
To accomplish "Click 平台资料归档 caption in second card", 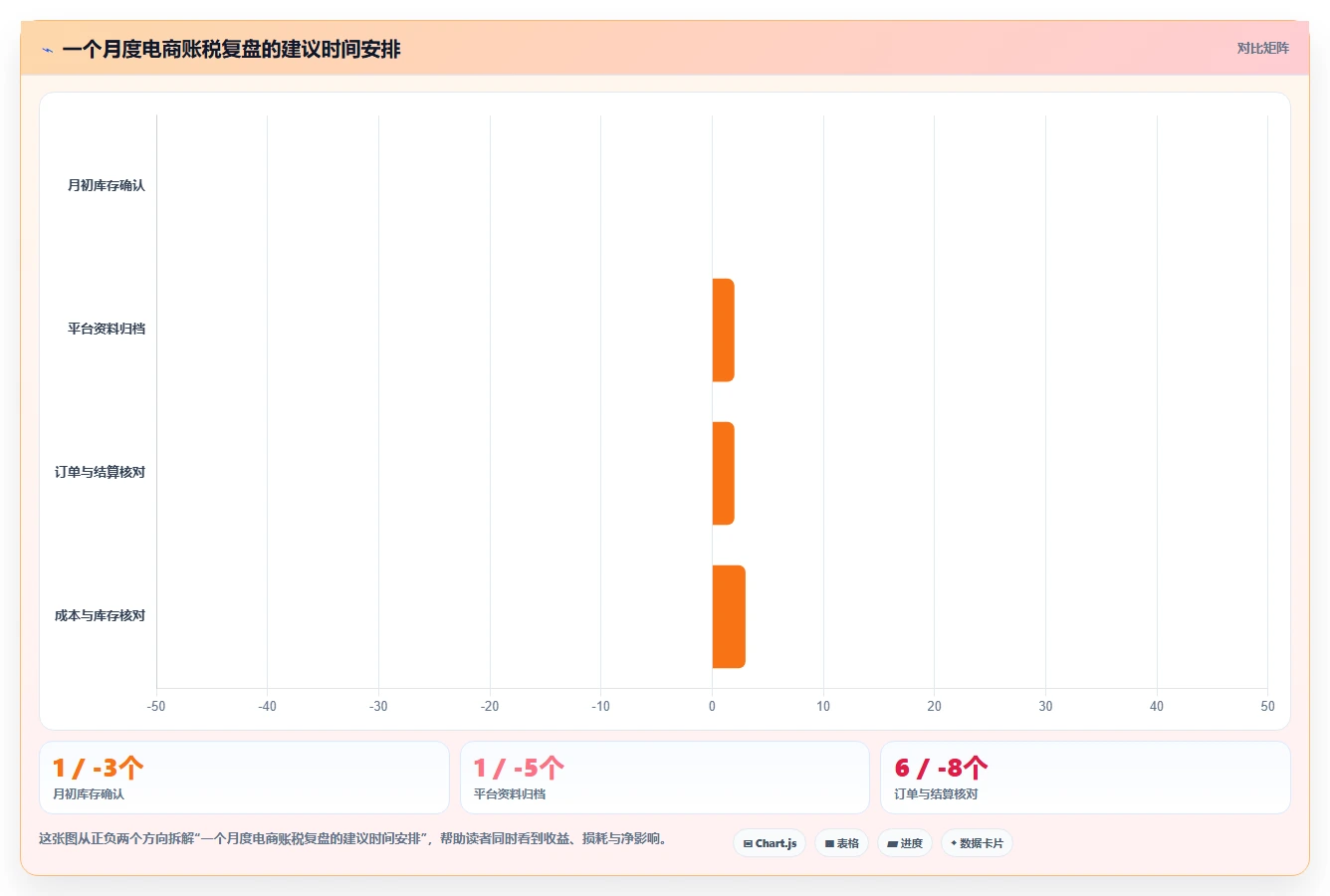I will 510,794.
